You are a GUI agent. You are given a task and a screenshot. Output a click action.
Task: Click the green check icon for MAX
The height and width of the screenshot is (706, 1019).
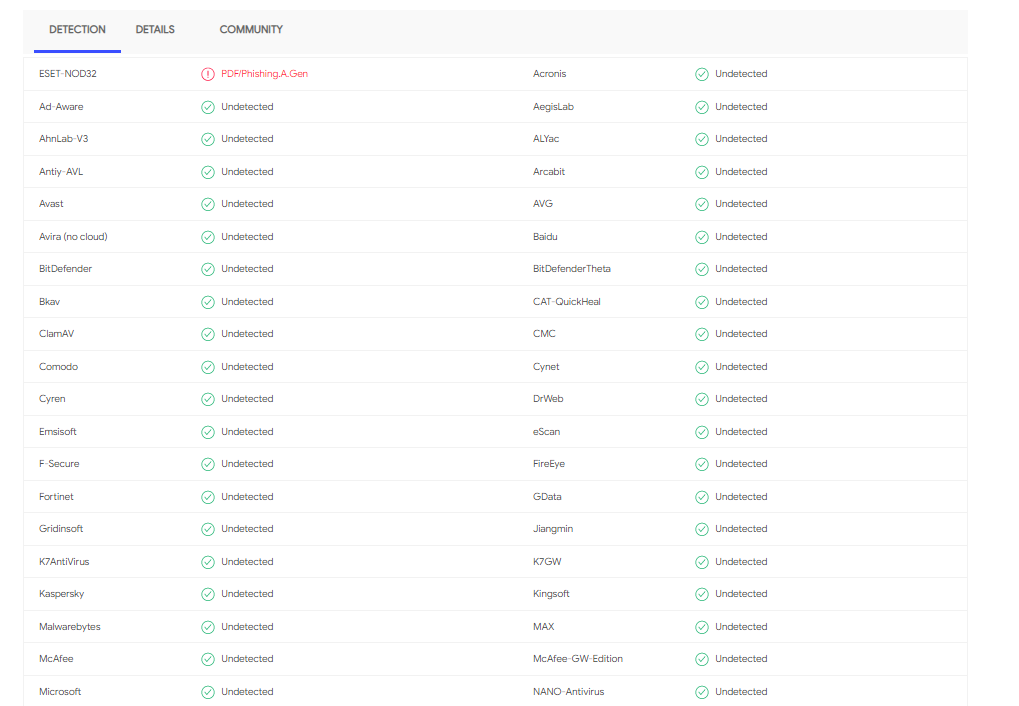(701, 627)
